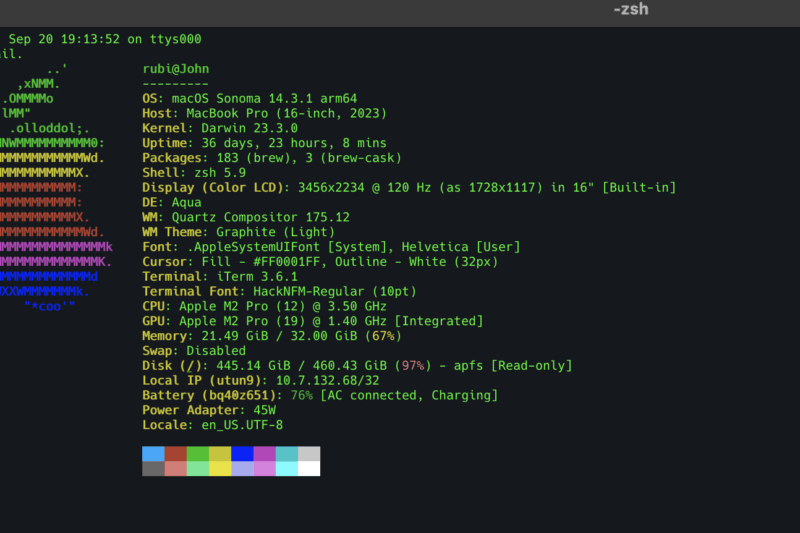Pick the dark gray swatch in bottom row
This screenshot has height=533, width=800.
[153, 468]
